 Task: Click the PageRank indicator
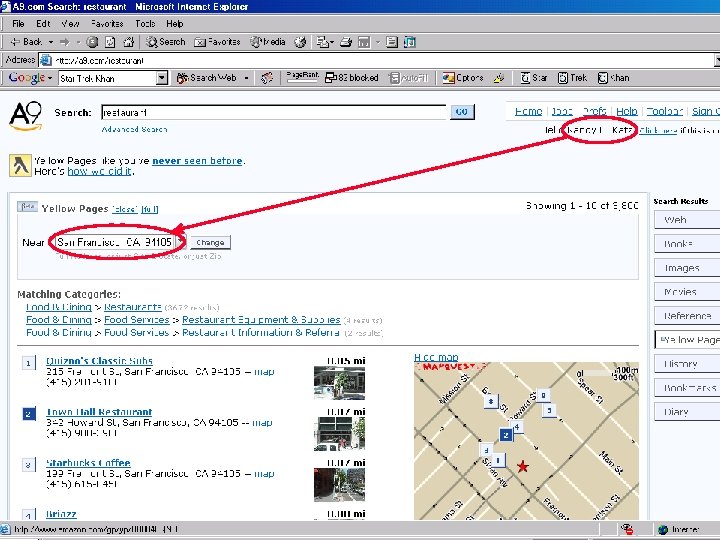302,77
